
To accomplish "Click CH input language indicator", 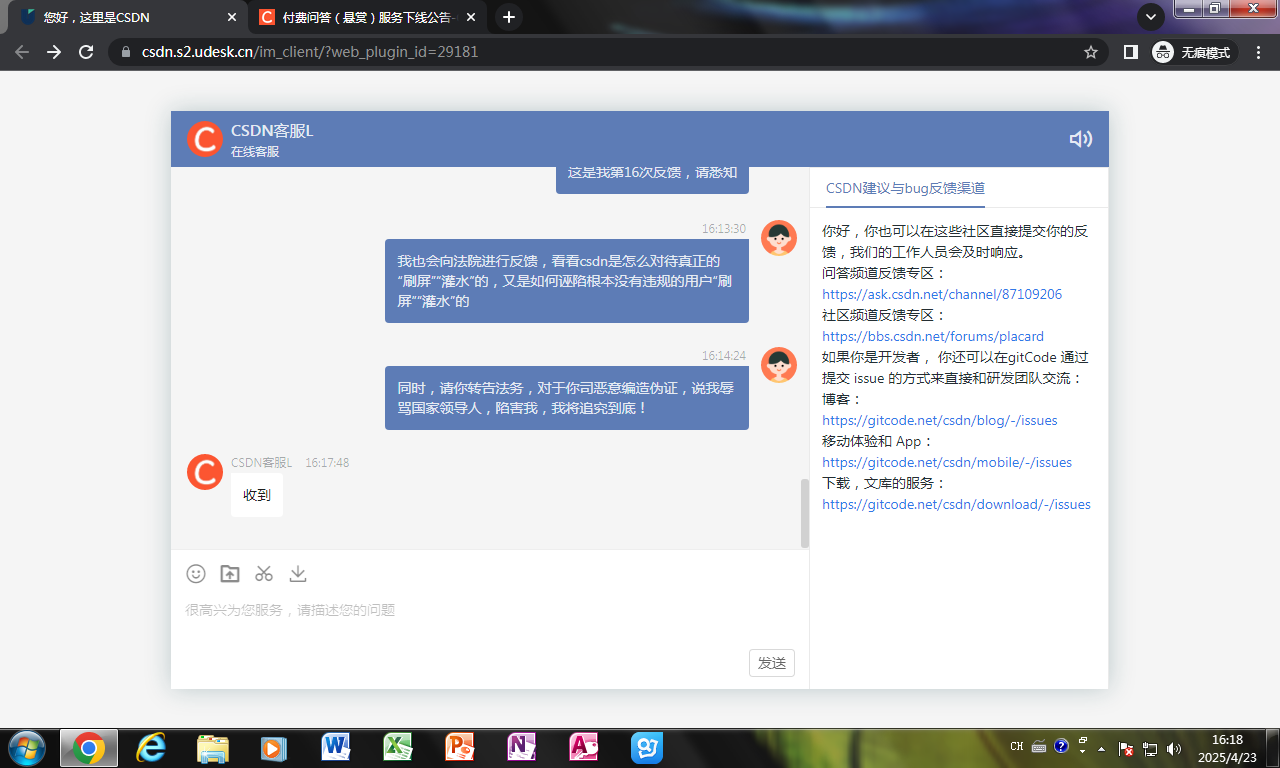I will (1017, 747).
